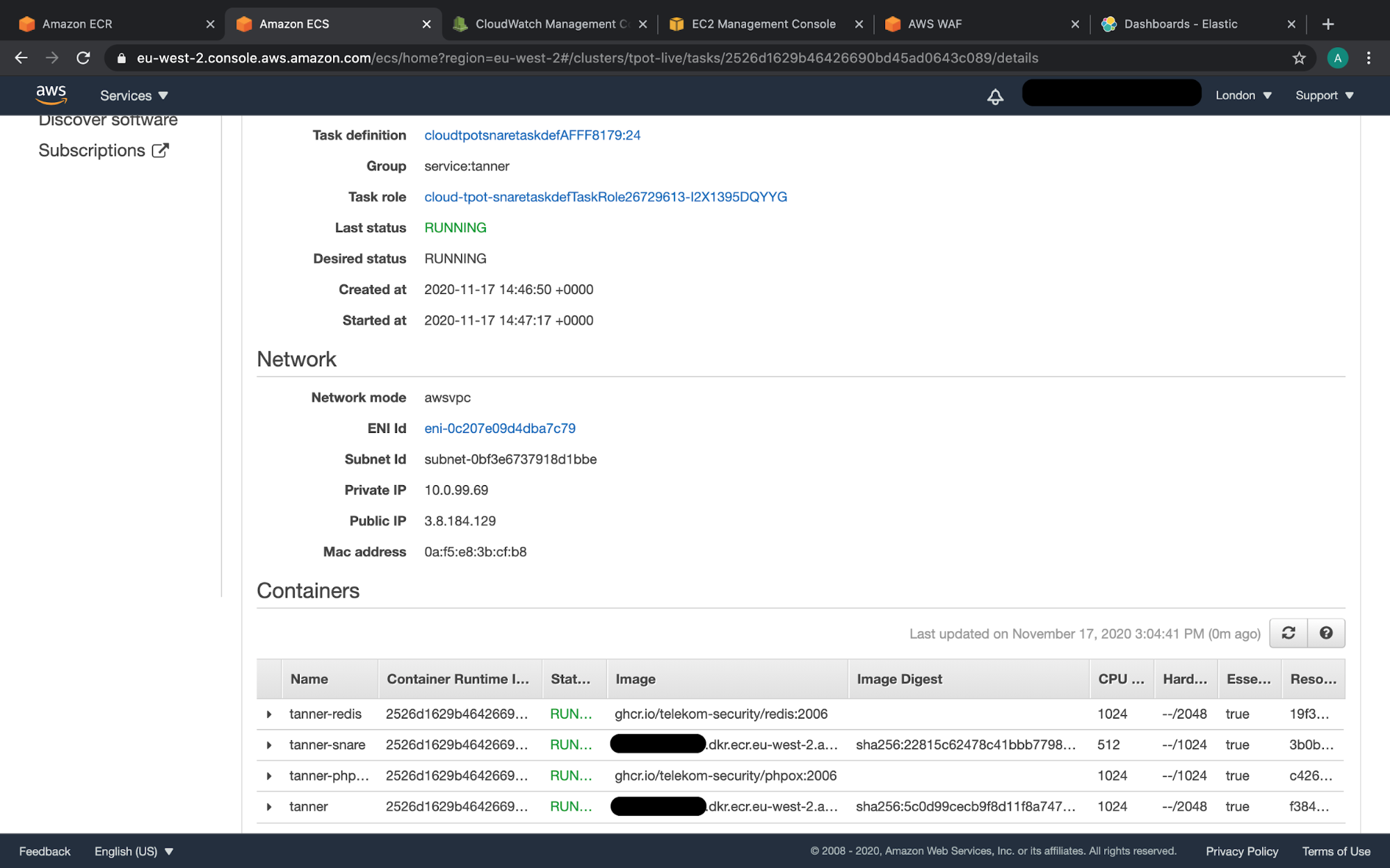Screen dimensions: 1390x868
Task: Click Created at 2020-11-17 14:46:50 value
Action: pos(508,290)
